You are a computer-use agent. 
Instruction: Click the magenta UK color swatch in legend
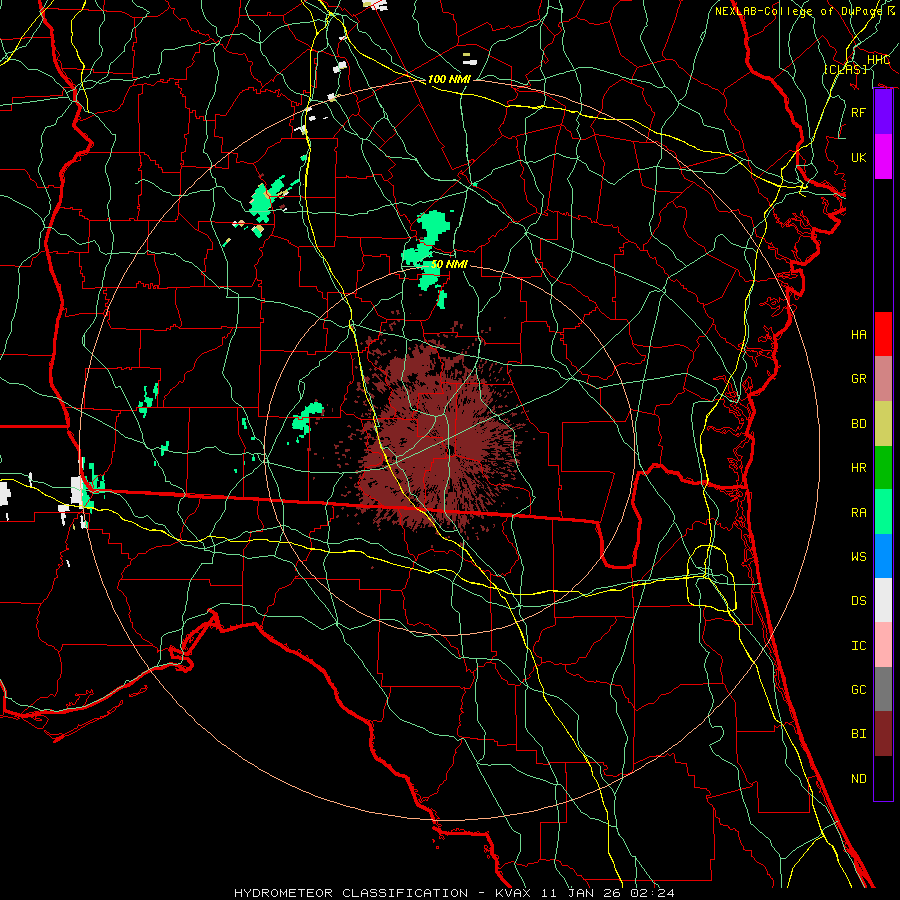pyautogui.click(x=883, y=157)
